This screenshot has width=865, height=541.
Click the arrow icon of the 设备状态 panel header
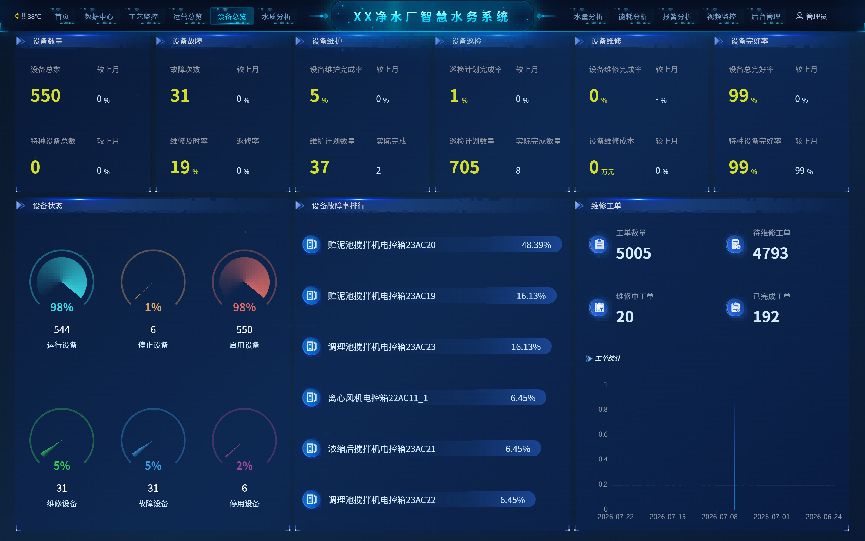tap(20, 205)
